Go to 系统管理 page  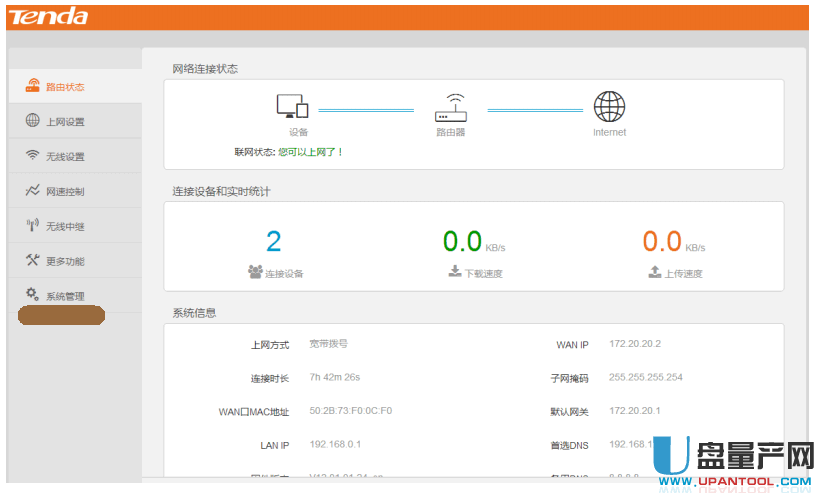point(65,296)
